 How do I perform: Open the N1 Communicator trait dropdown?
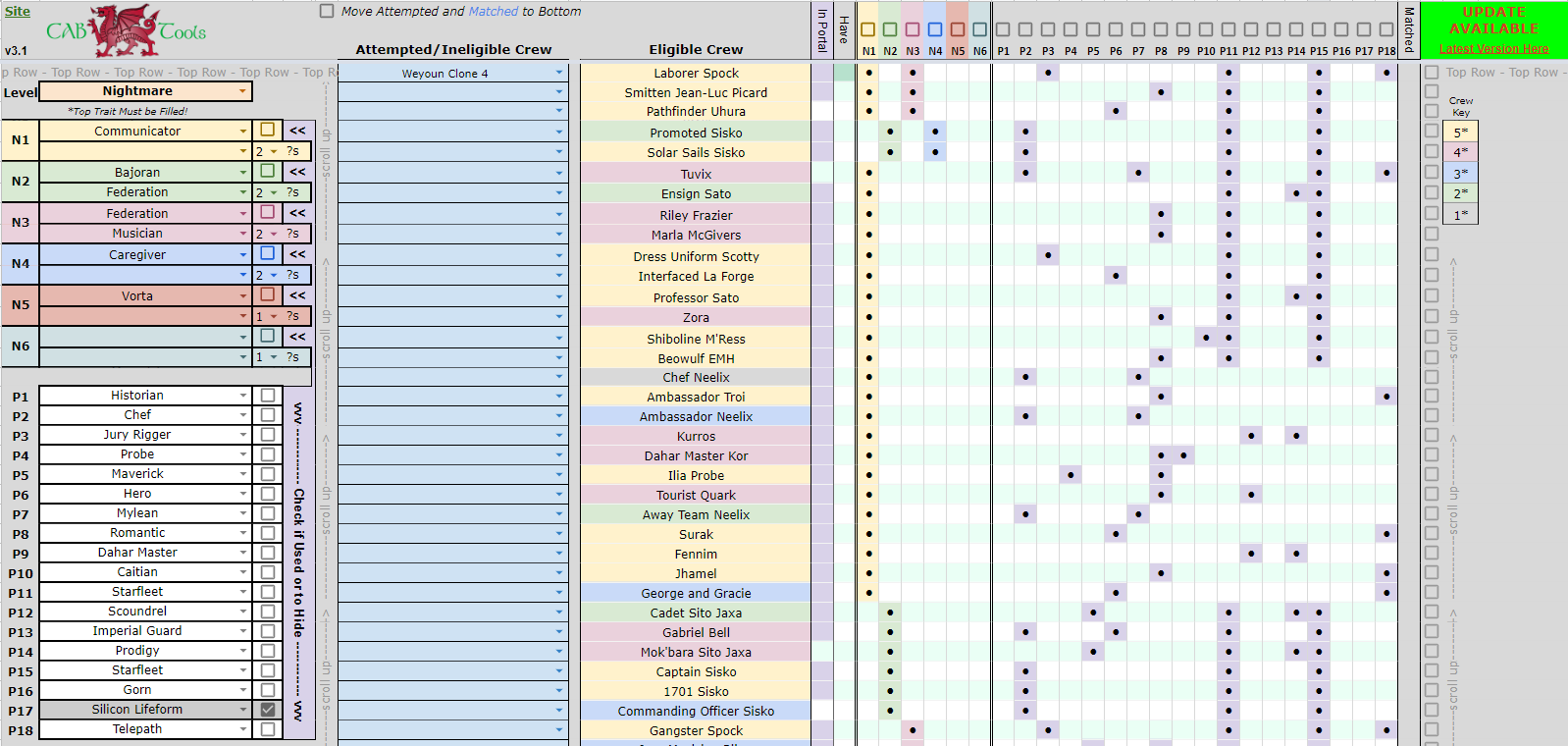[x=243, y=132]
